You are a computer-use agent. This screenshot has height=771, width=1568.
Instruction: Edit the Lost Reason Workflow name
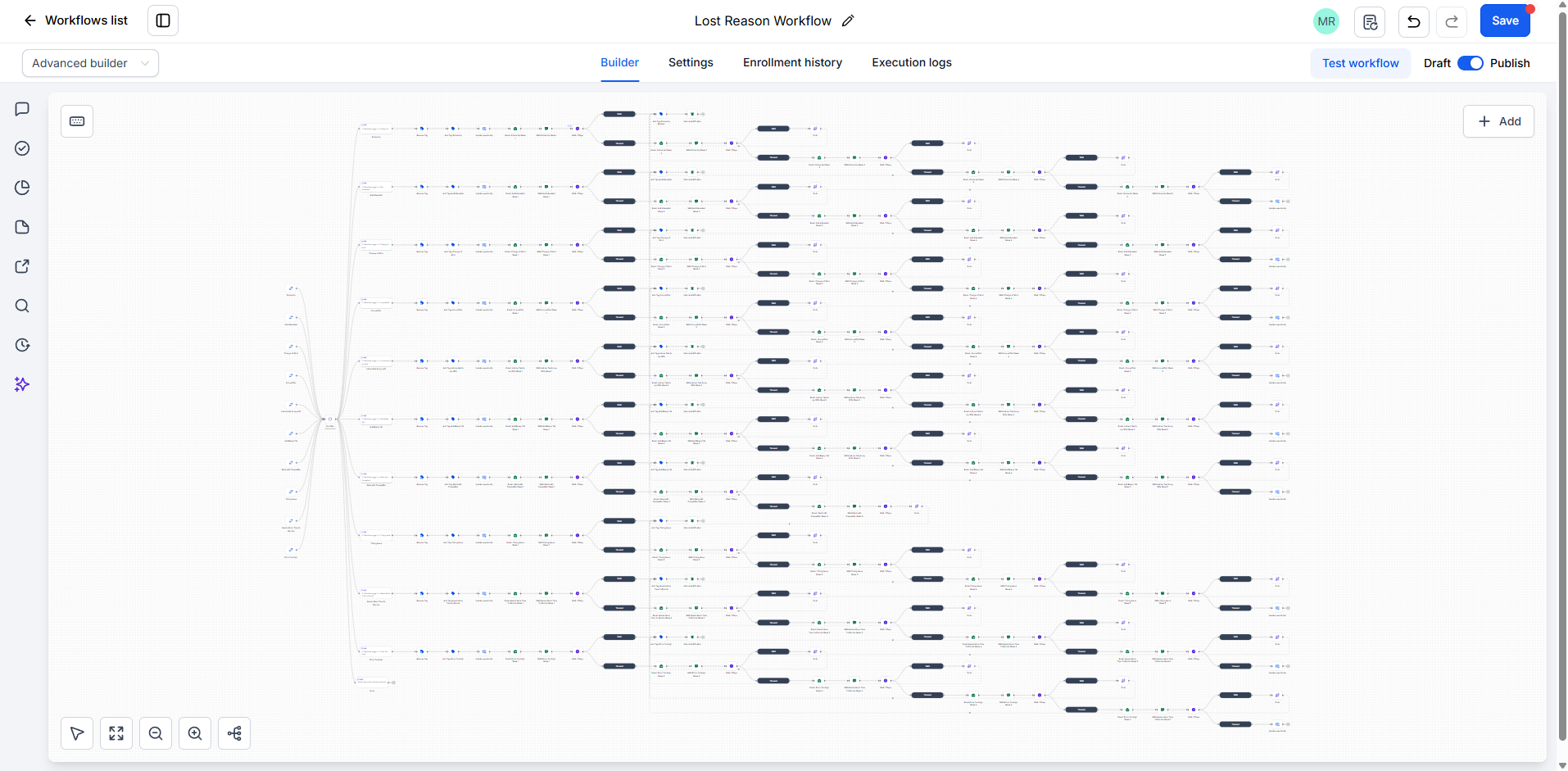(848, 20)
